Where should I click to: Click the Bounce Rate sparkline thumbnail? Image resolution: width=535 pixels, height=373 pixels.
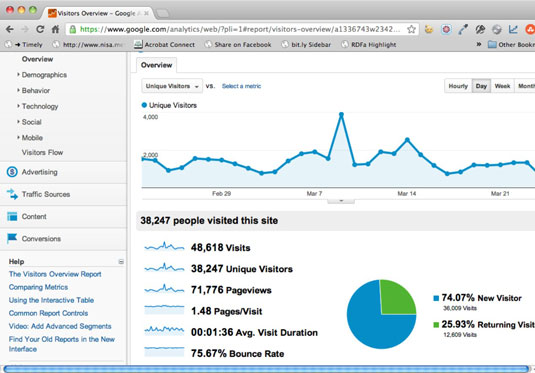(164, 352)
